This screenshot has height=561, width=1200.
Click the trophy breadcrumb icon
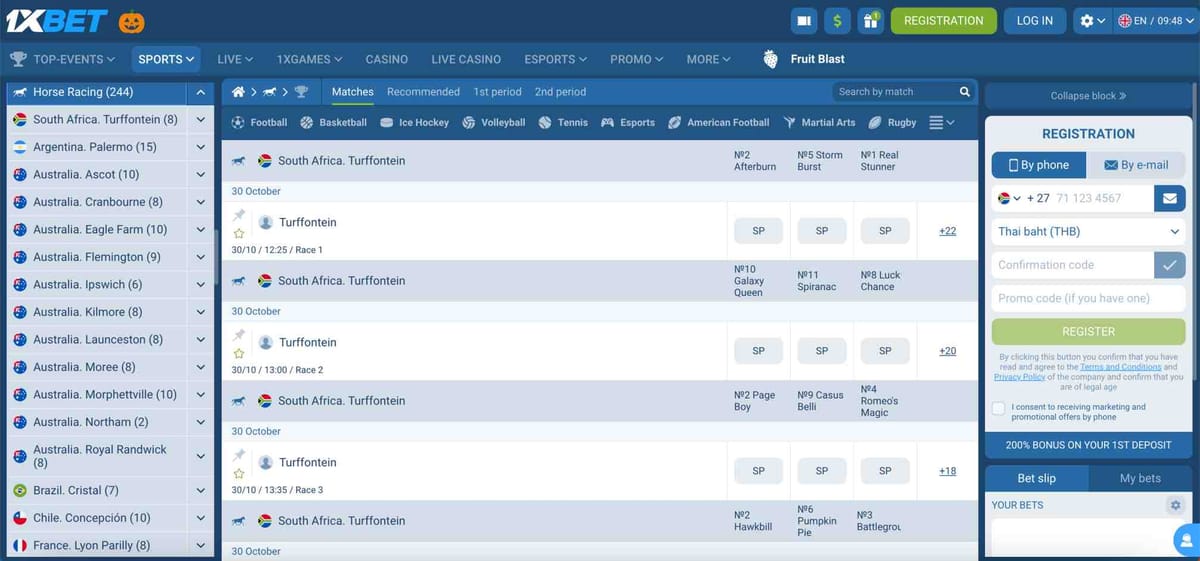pos(301,92)
